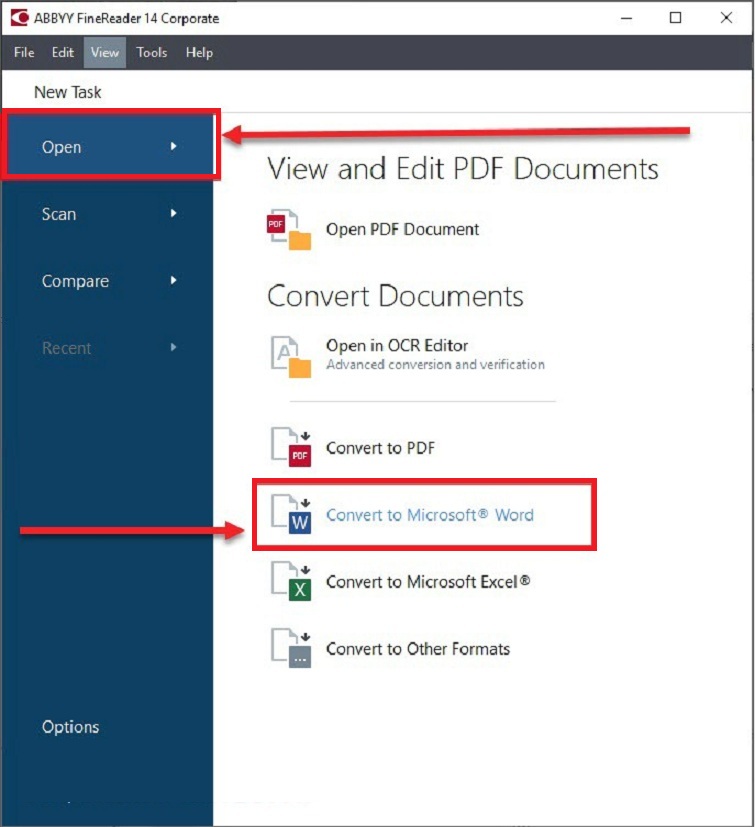Select the Compare tab in sidebar
755x827 pixels.
point(75,281)
